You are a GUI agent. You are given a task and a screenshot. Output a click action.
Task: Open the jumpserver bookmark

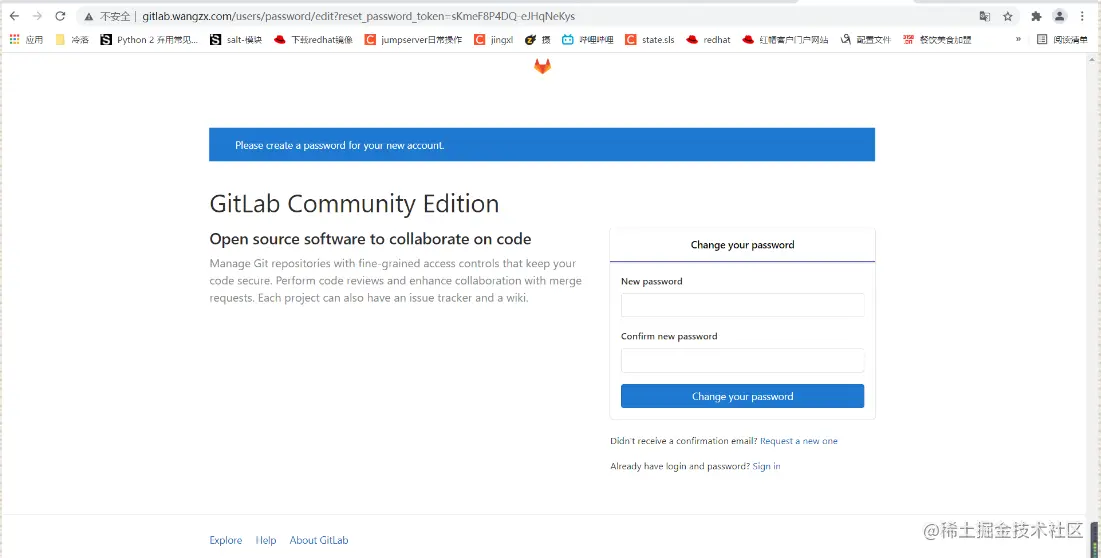coord(413,40)
